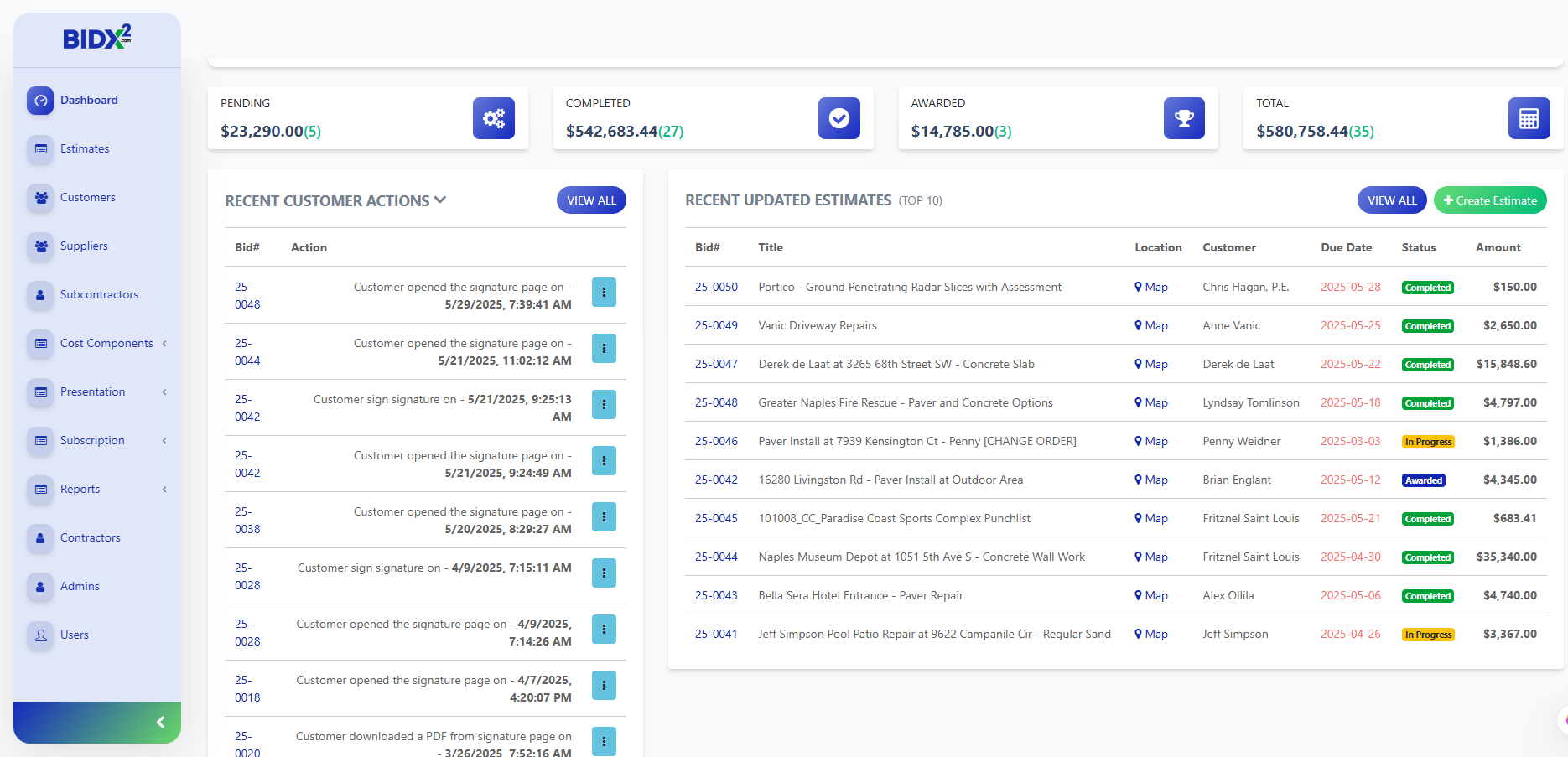Image resolution: width=1568 pixels, height=757 pixels.
Task: Click the Create Estimate button
Action: click(x=1490, y=200)
